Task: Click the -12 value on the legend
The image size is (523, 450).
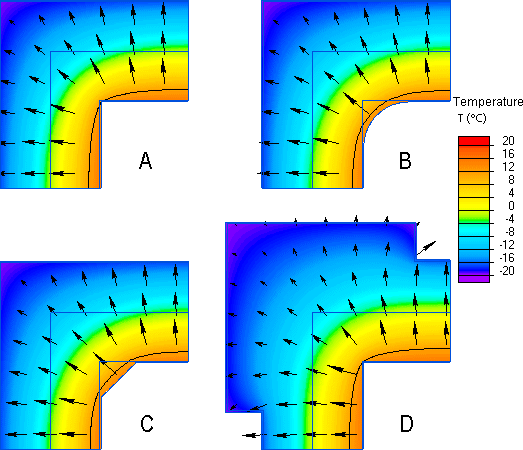Action: pos(507,245)
